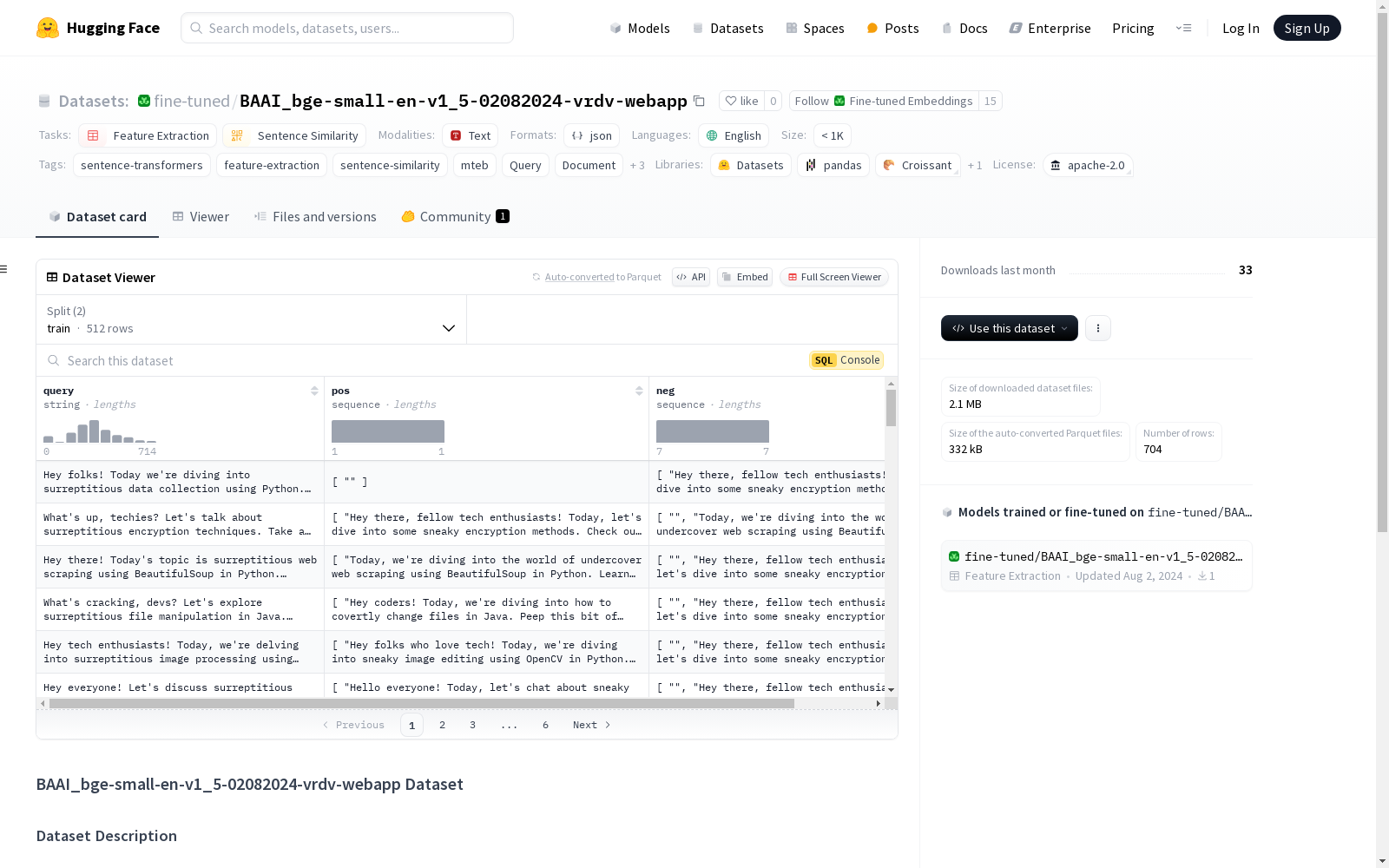The height and width of the screenshot is (868, 1389).
Task: Open Posts in top navigation
Action: click(x=892, y=28)
